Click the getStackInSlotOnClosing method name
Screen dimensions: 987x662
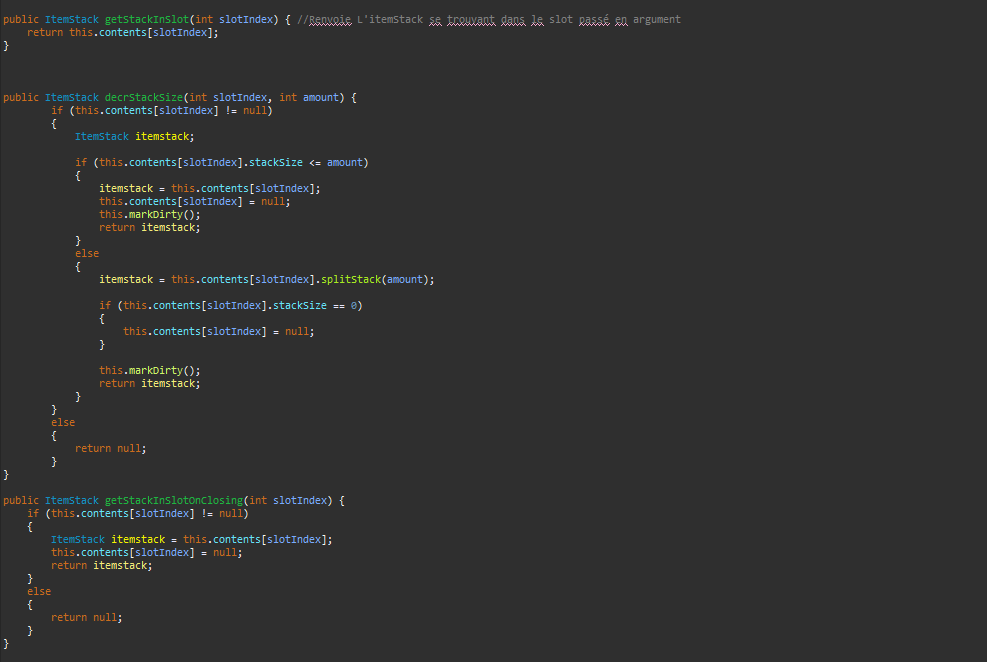tap(173, 500)
